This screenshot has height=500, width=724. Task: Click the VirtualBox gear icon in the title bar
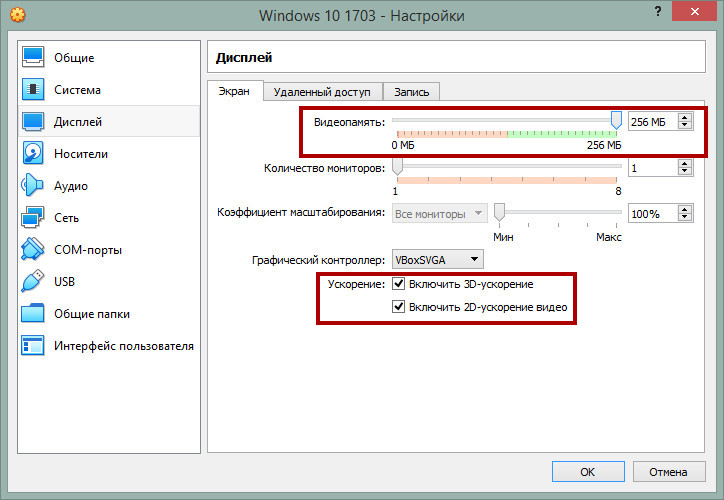pyautogui.click(x=18, y=15)
